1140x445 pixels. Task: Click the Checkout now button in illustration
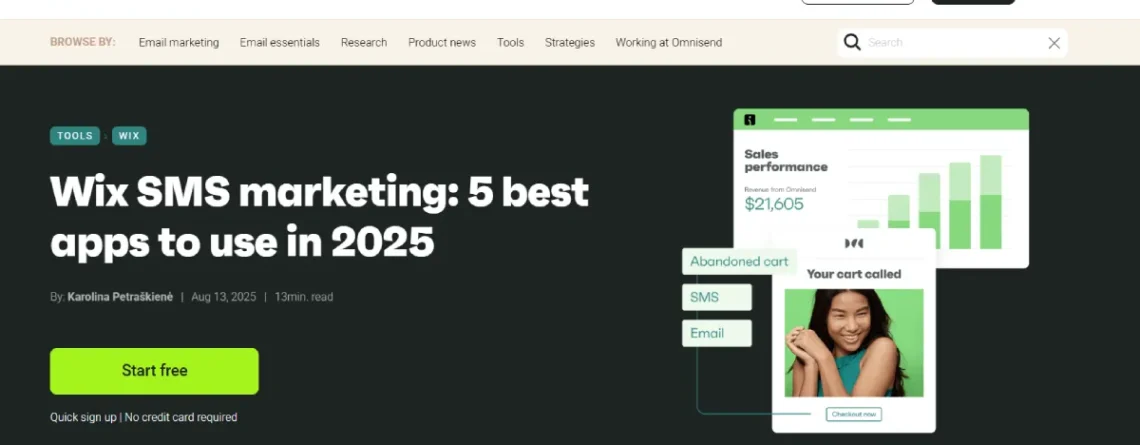point(854,414)
